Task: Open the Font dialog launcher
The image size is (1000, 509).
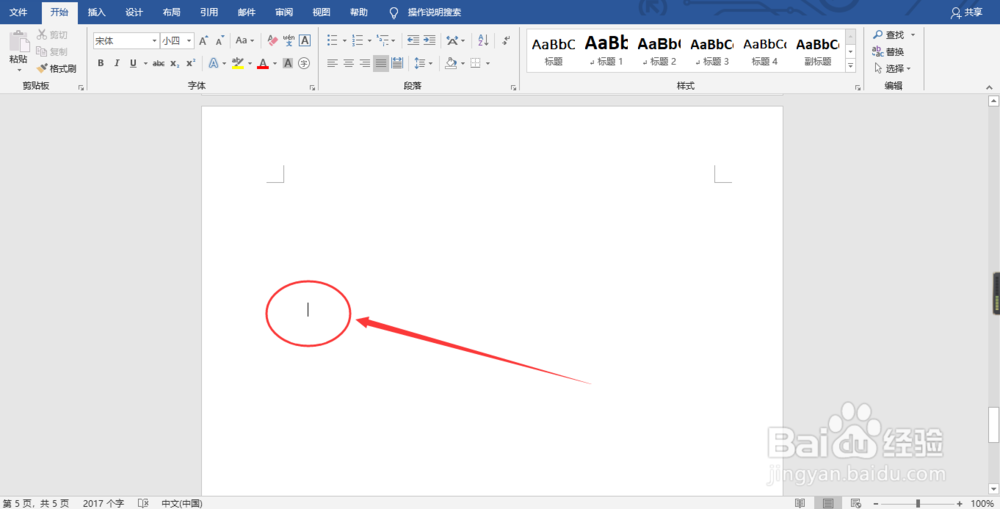Action: click(312, 87)
